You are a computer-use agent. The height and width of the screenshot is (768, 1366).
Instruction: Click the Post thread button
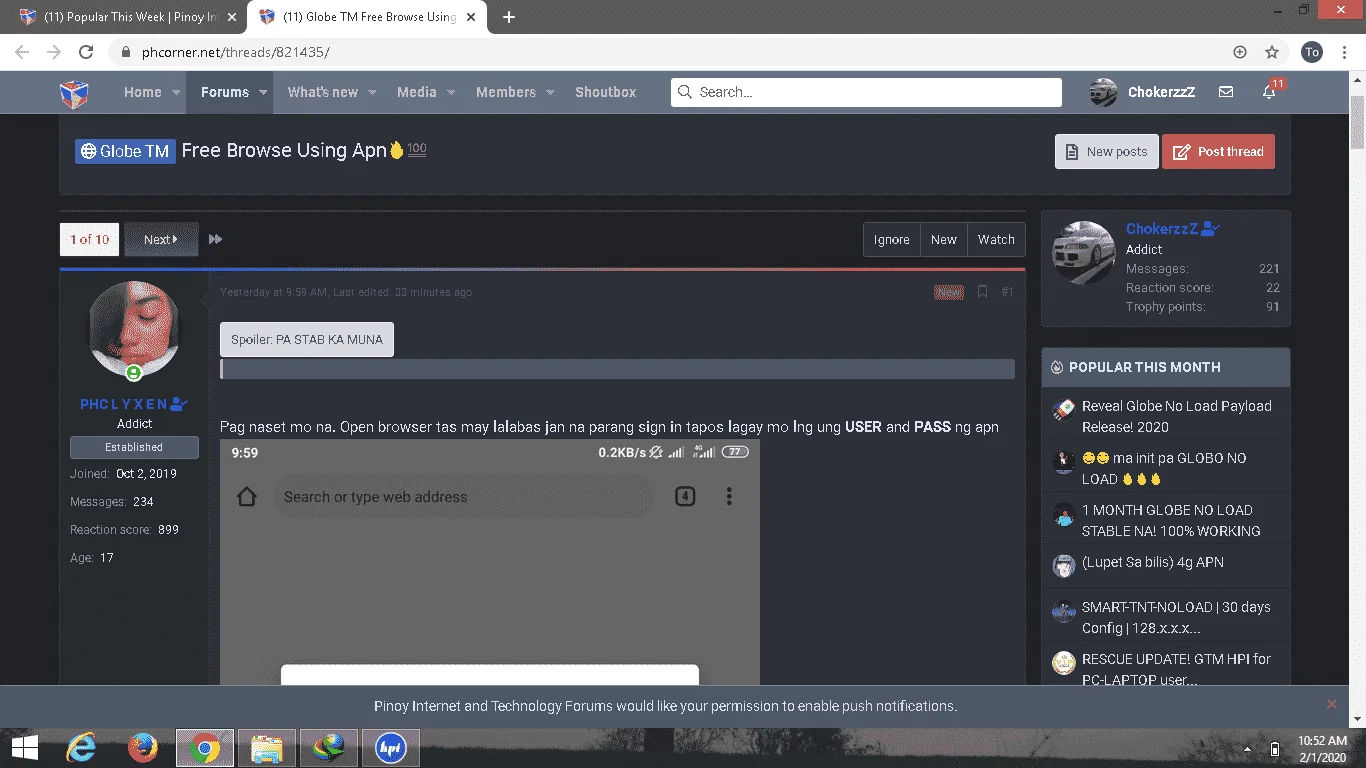click(1218, 152)
